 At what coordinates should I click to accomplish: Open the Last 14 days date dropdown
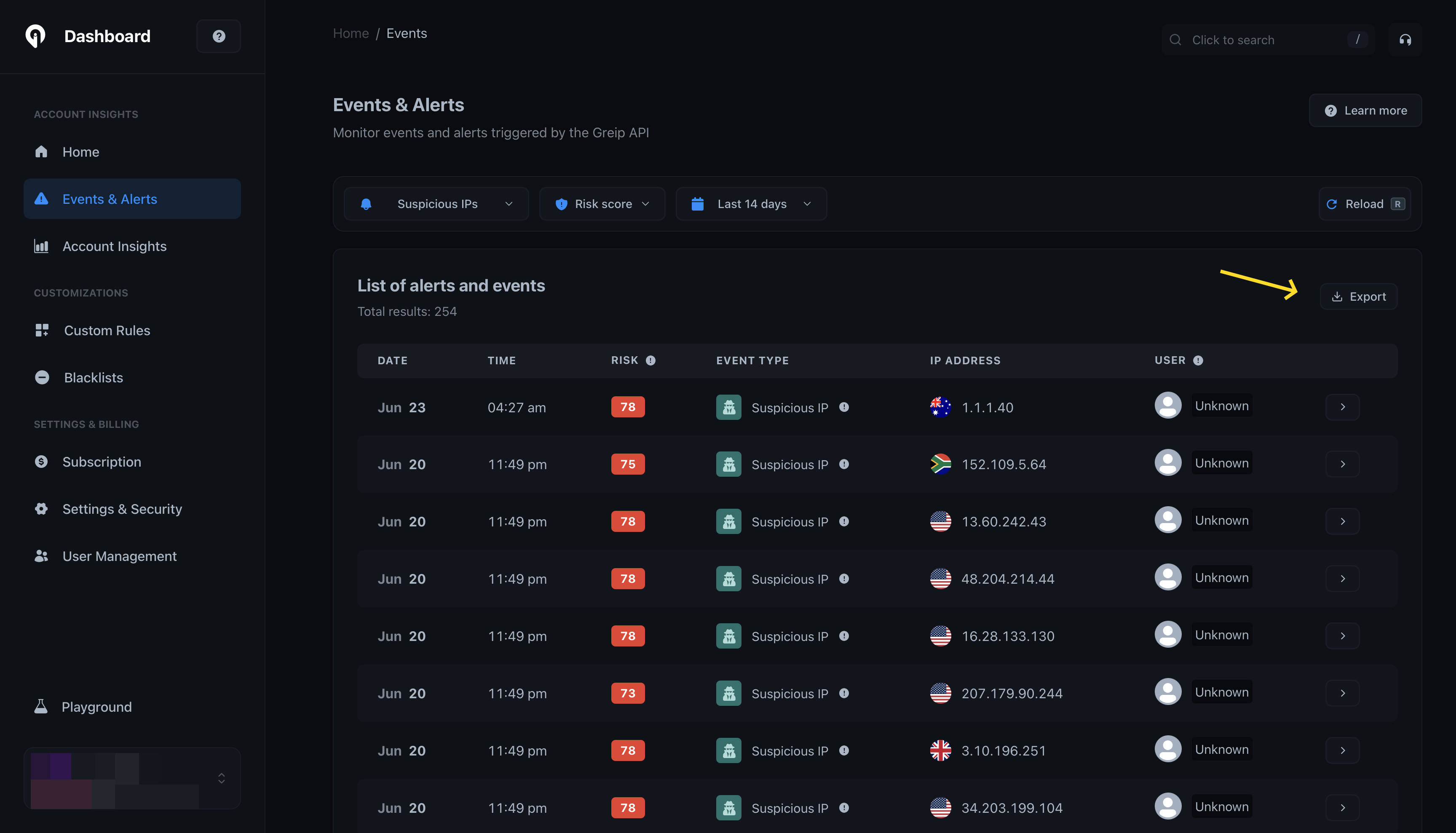[x=751, y=204]
